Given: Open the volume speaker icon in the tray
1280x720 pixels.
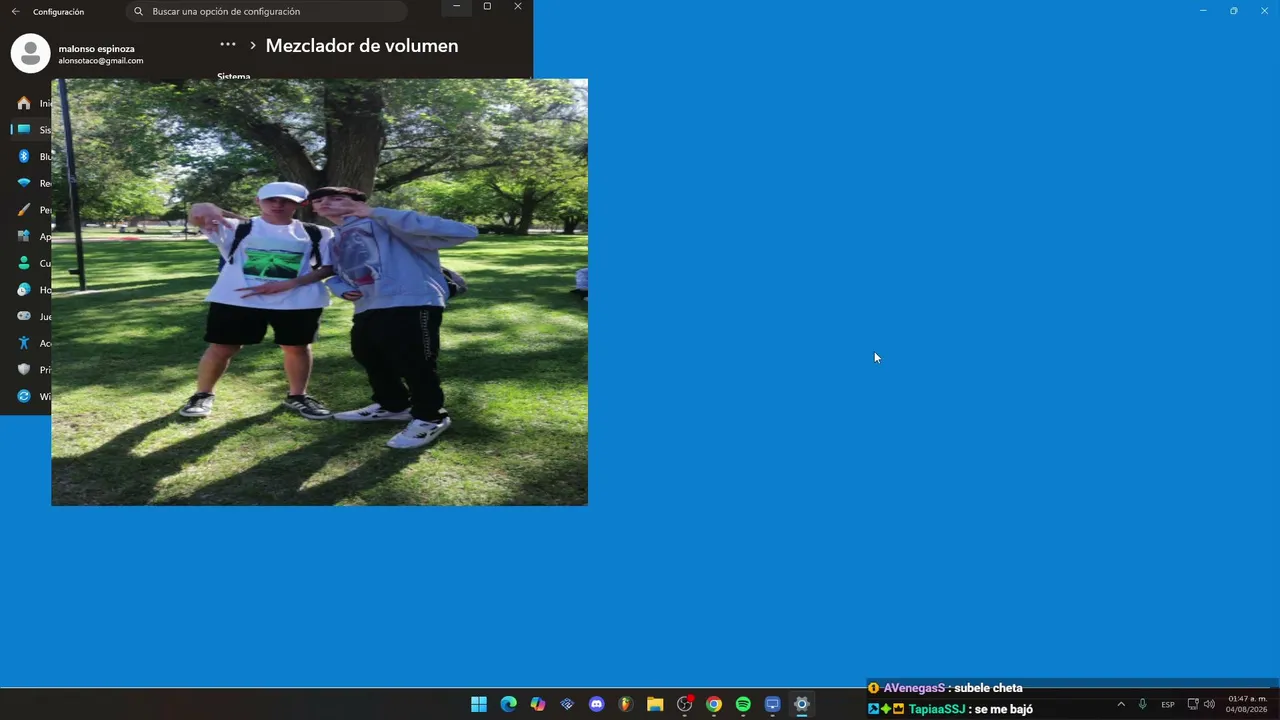Looking at the screenshot, I should pos(1209,704).
